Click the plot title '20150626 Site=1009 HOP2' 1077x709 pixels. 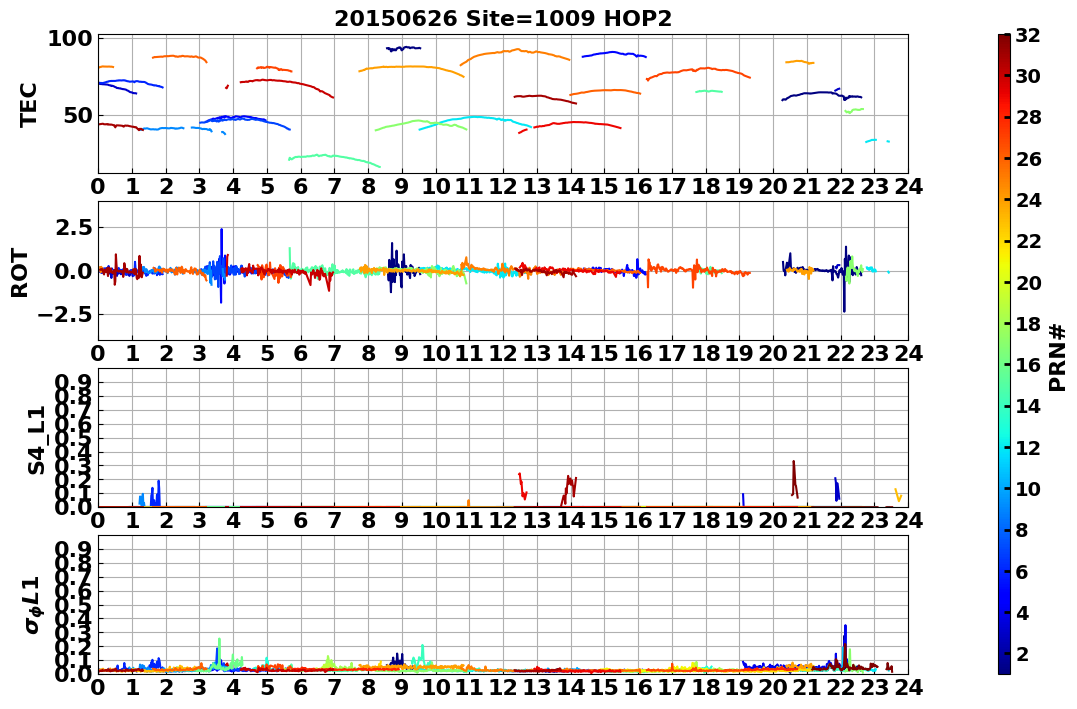pyautogui.click(x=503, y=19)
